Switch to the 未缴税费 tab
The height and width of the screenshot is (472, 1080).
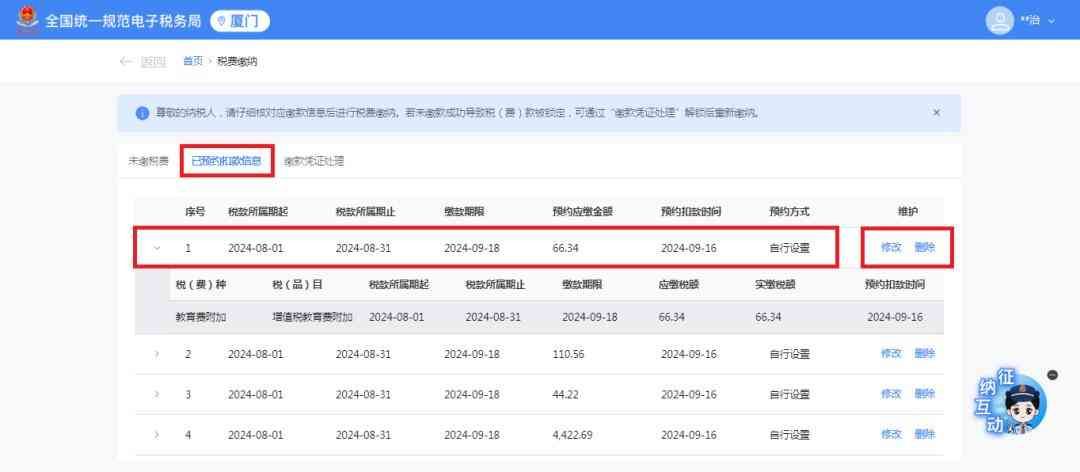[x=148, y=161]
